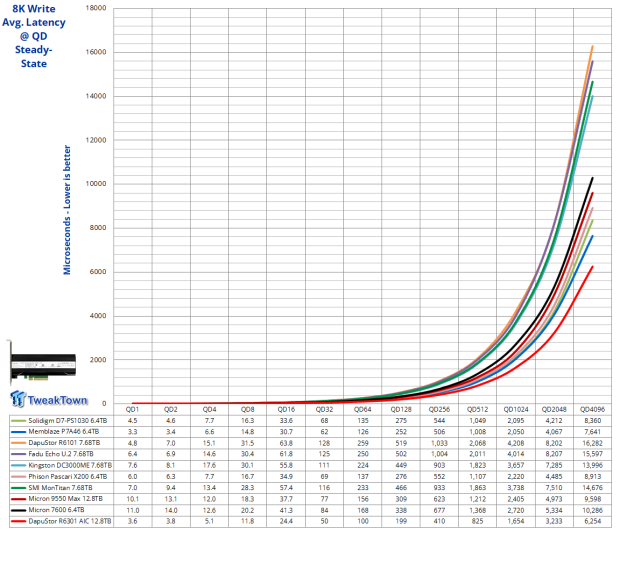Click the Micron 7600 black legend marker

[x=18, y=510]
